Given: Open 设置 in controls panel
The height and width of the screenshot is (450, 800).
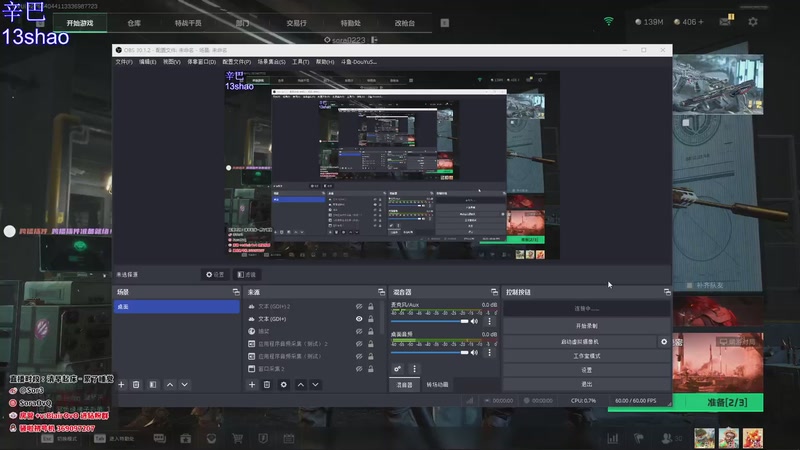Looking at the screenshot, I should pos(587,370).
